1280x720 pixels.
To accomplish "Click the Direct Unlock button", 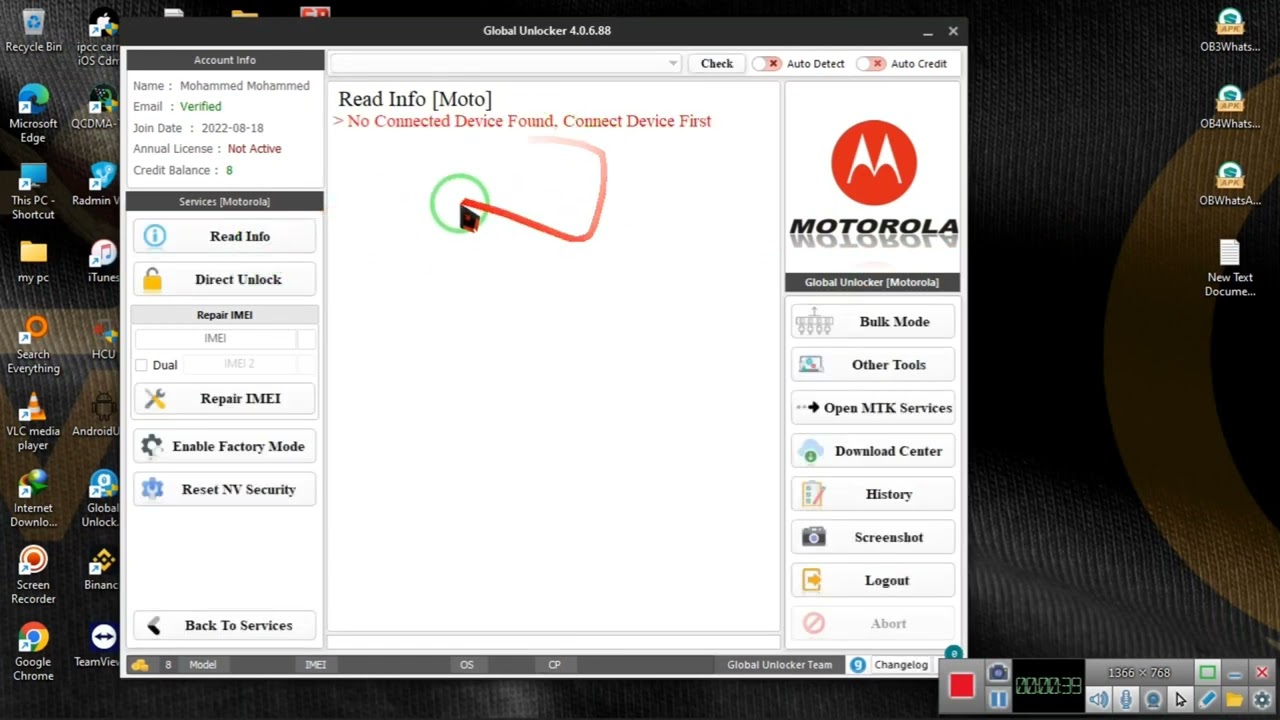I will [224, 279].
